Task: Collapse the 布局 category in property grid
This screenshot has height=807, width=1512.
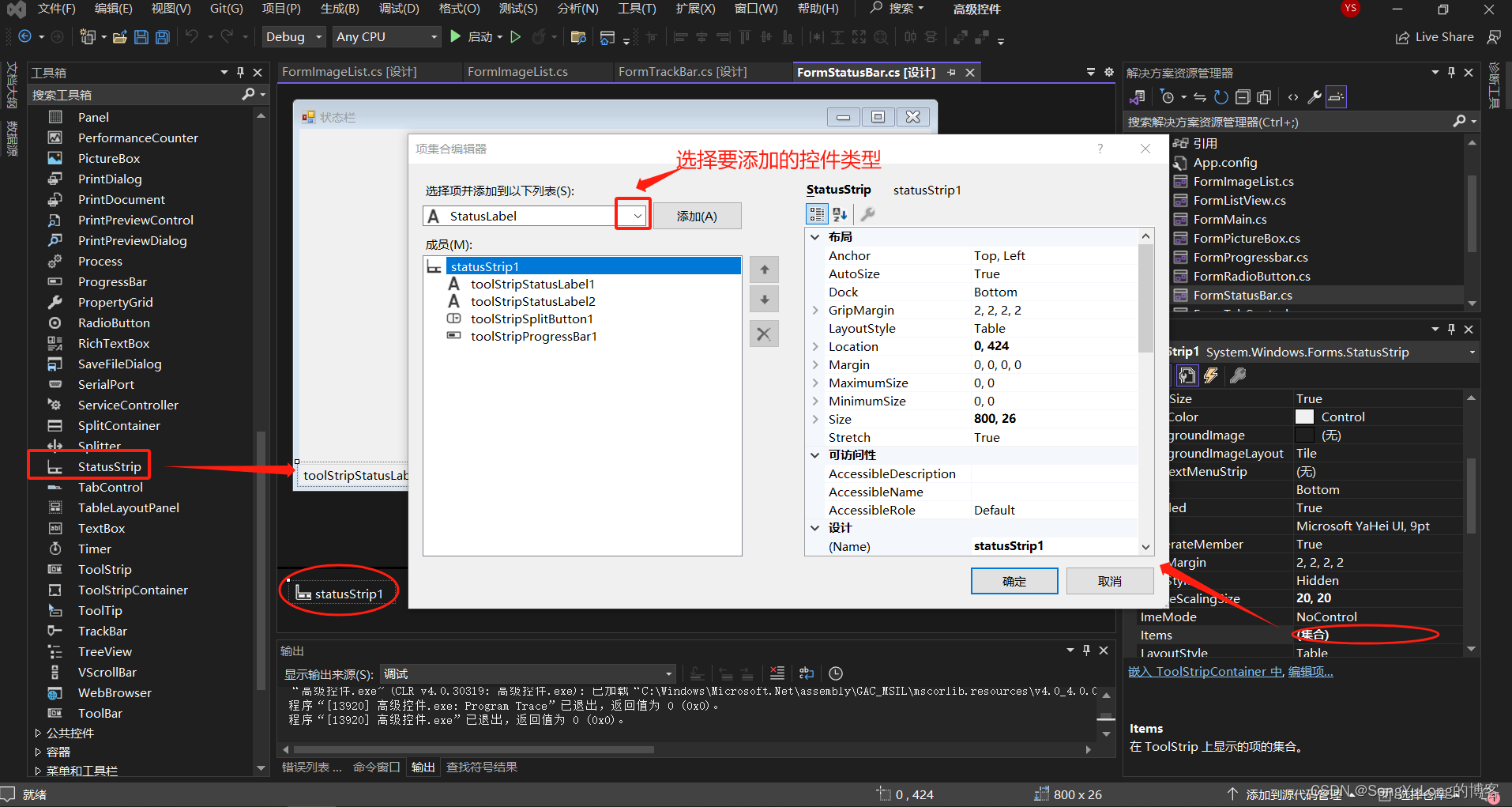Action: 814,237
